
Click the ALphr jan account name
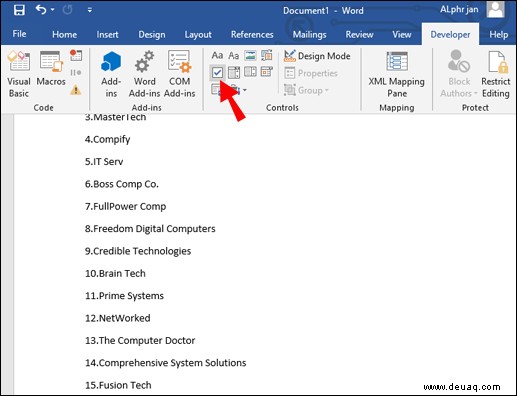459,10
